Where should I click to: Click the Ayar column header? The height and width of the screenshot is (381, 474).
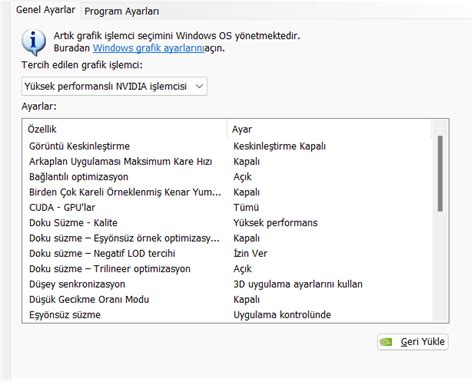click(329, 129)
